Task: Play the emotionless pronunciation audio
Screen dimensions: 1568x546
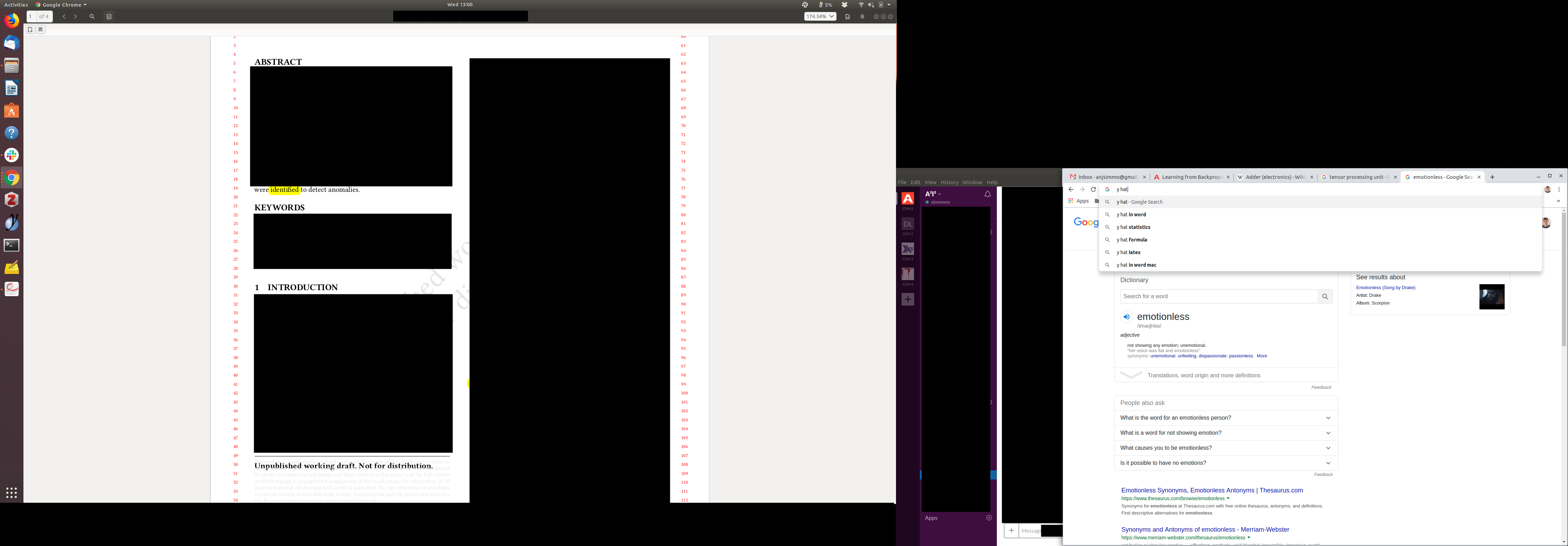Action: pos(1126,316)
